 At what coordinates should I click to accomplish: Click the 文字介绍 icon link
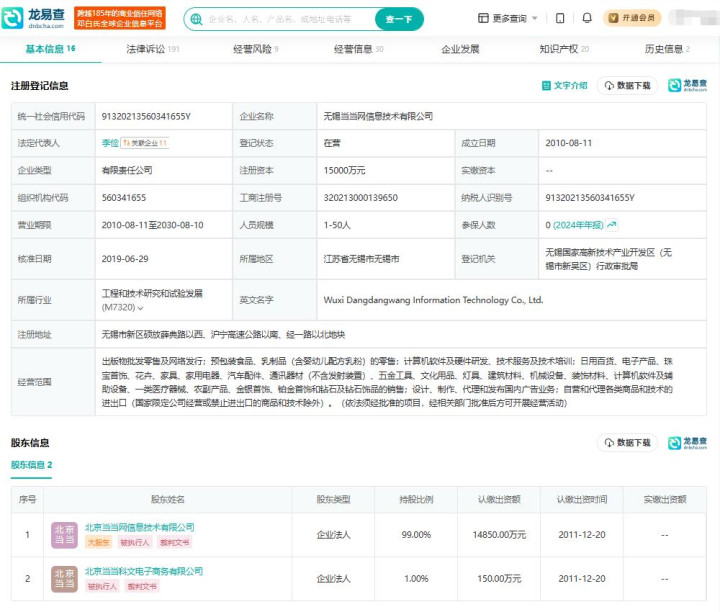[x=565, y=86]
